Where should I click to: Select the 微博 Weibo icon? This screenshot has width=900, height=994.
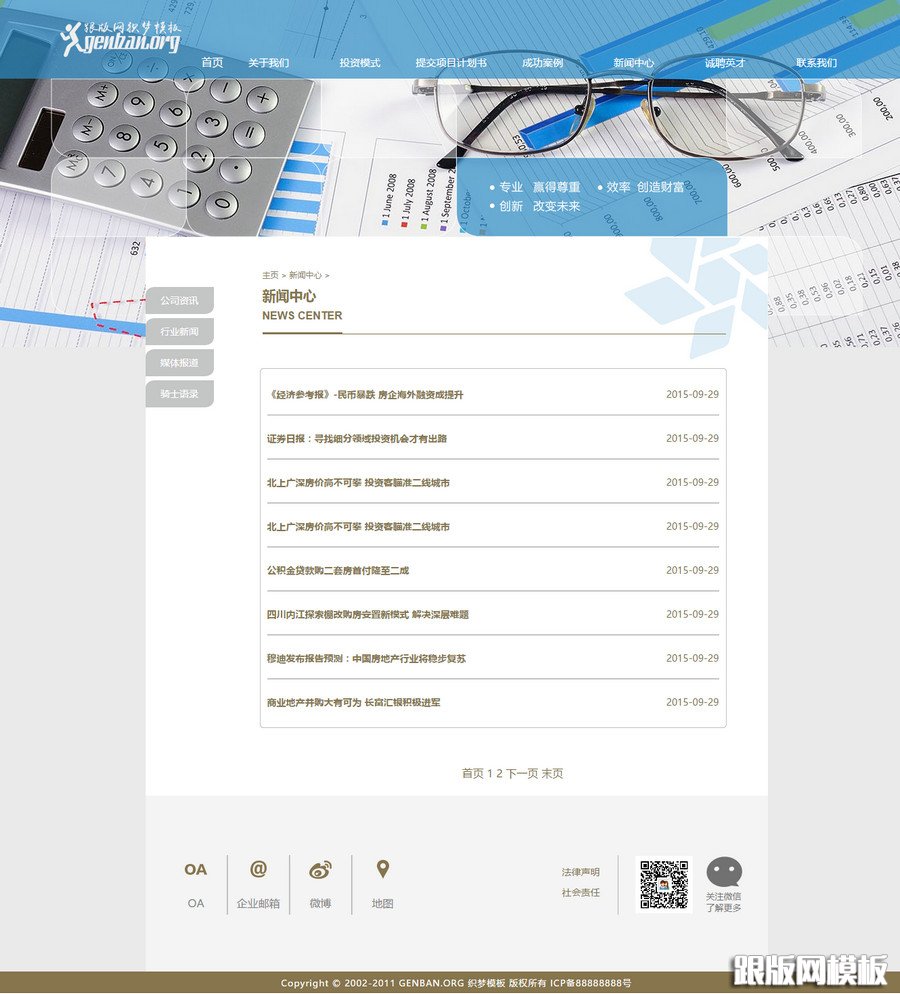320,870
